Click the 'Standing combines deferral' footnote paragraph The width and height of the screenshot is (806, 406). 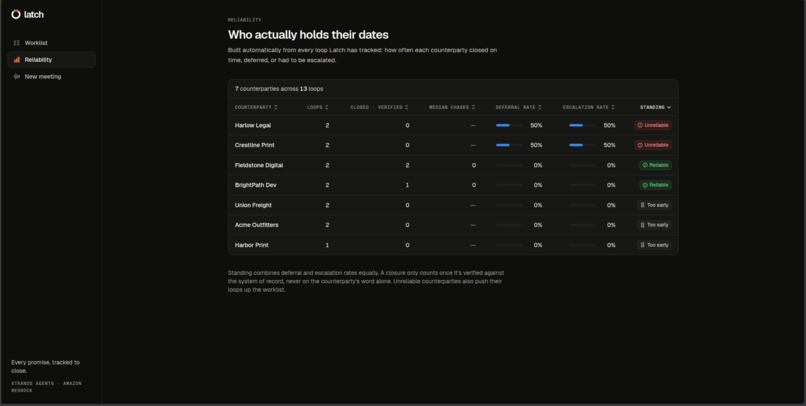[x=366, y=281]
